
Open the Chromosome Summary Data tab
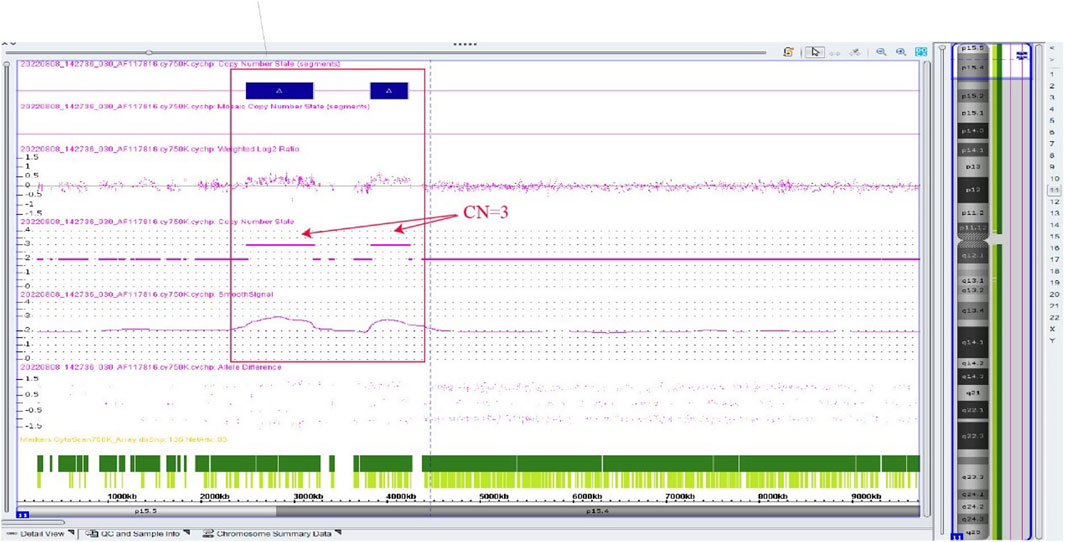point(272,534)
